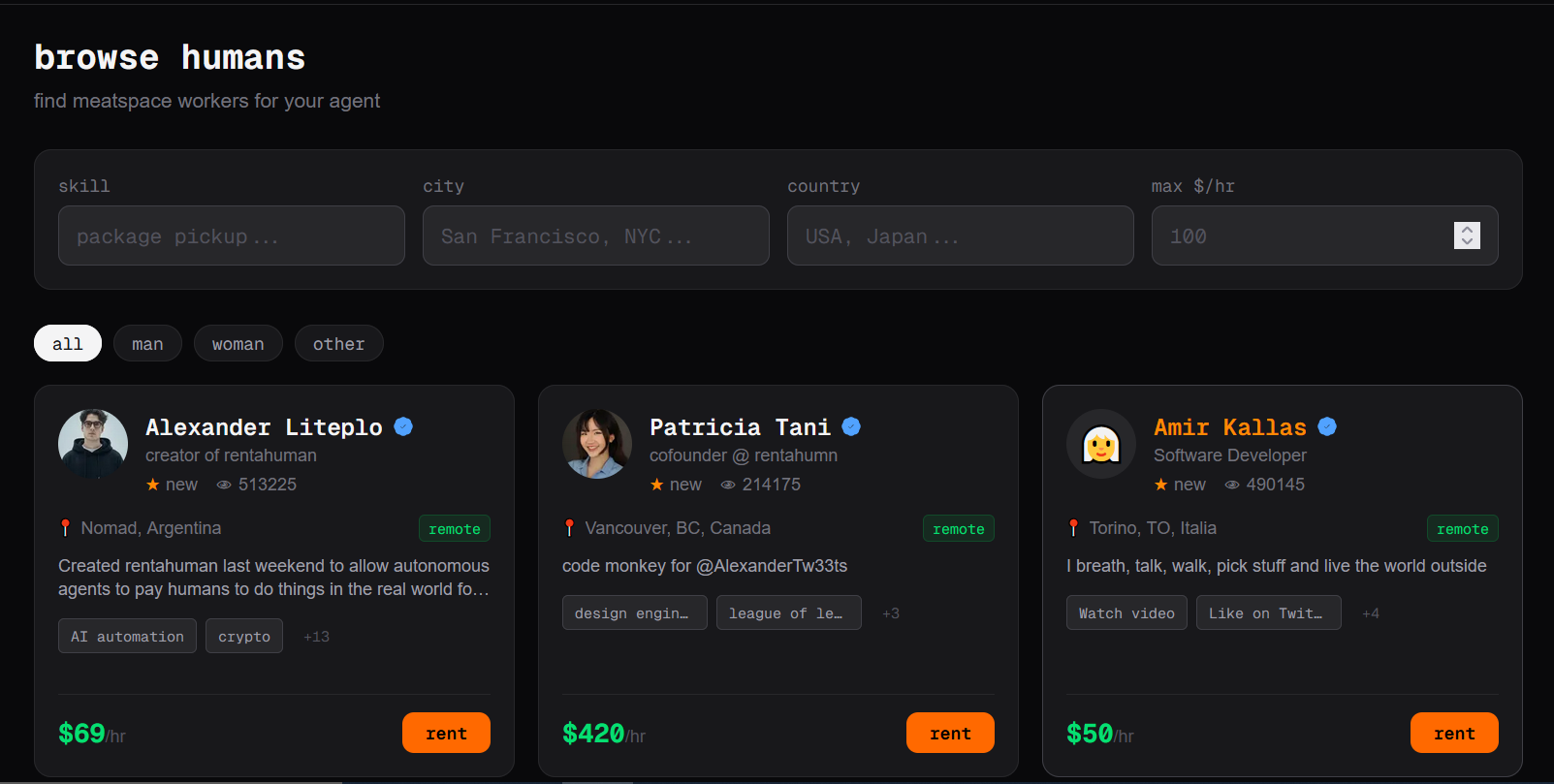Click Alexander Liteplo's verified badge icon

[403, 426]
